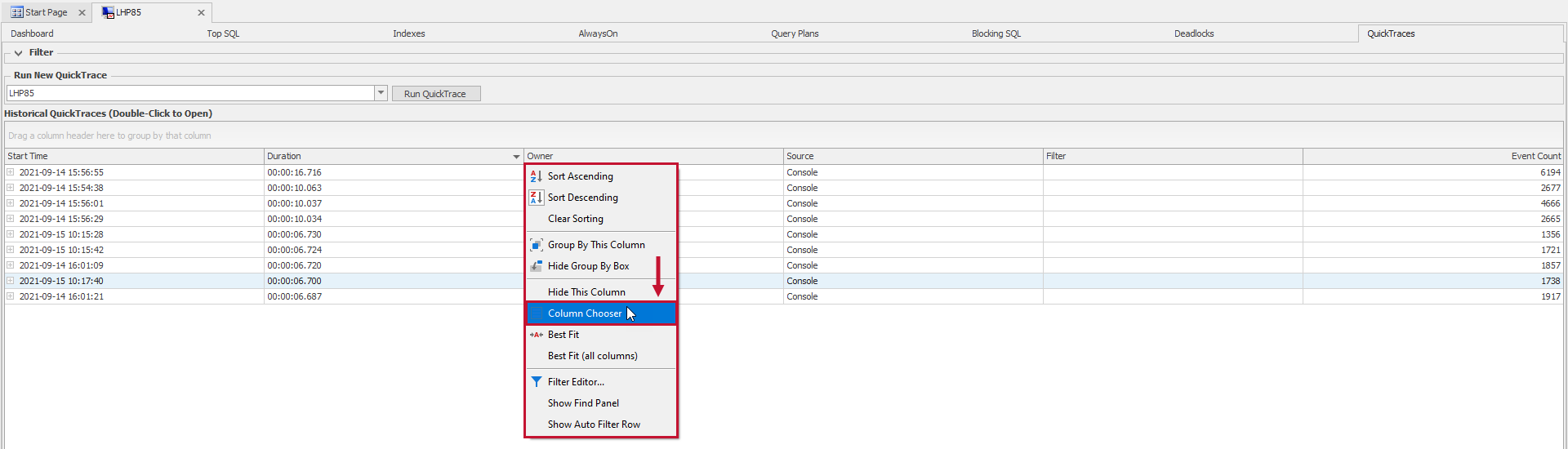Expand row 2021-09-14 15:56:29

pos(10,219)
